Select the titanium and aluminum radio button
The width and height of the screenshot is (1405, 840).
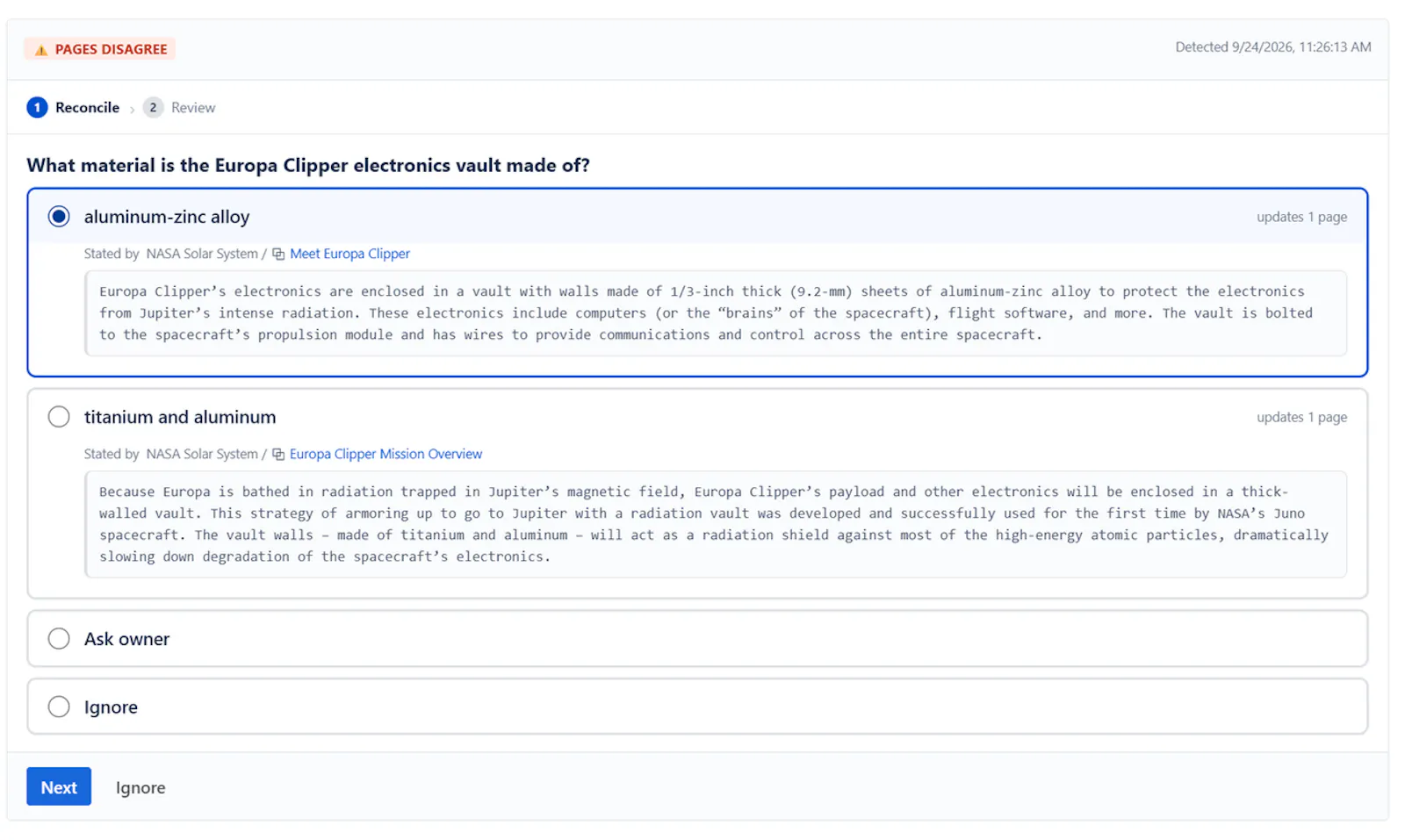click(x=59, y=417)
